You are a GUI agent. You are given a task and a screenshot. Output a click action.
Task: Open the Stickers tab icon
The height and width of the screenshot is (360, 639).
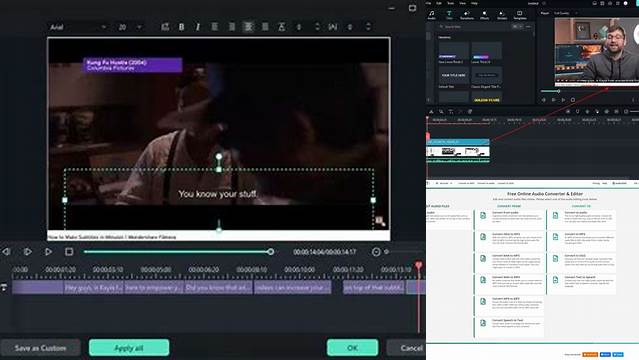coord(502,15)
